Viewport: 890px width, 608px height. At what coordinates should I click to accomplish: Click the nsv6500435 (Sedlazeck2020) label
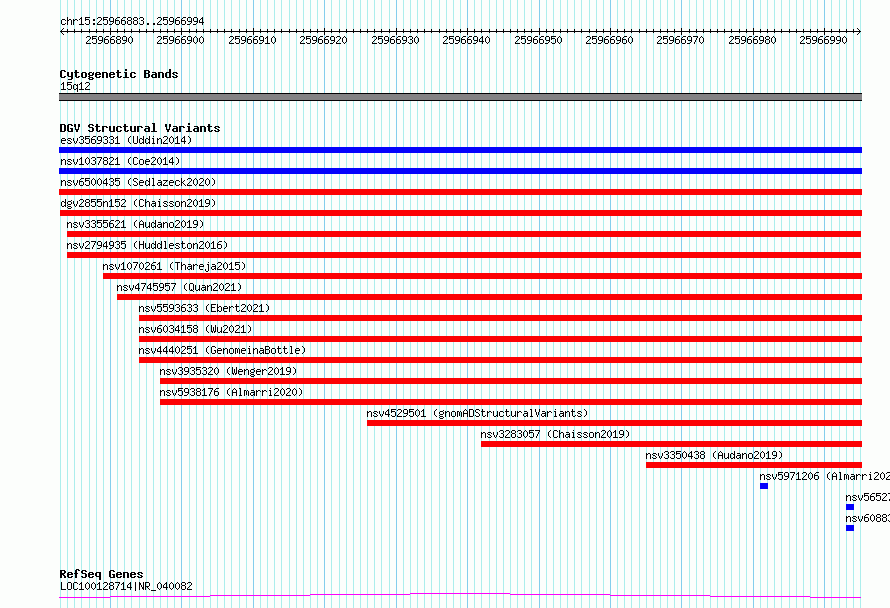click(x=138, y=182)
